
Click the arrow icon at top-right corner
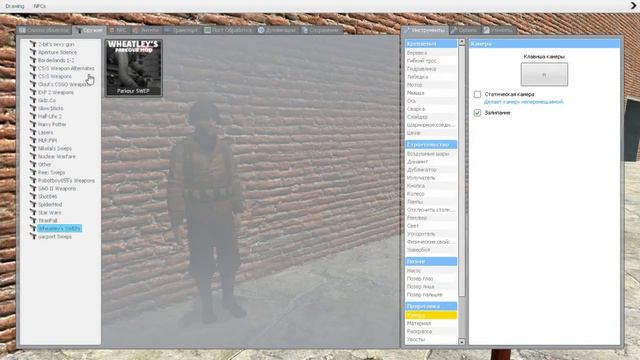[x=633, y=6]
